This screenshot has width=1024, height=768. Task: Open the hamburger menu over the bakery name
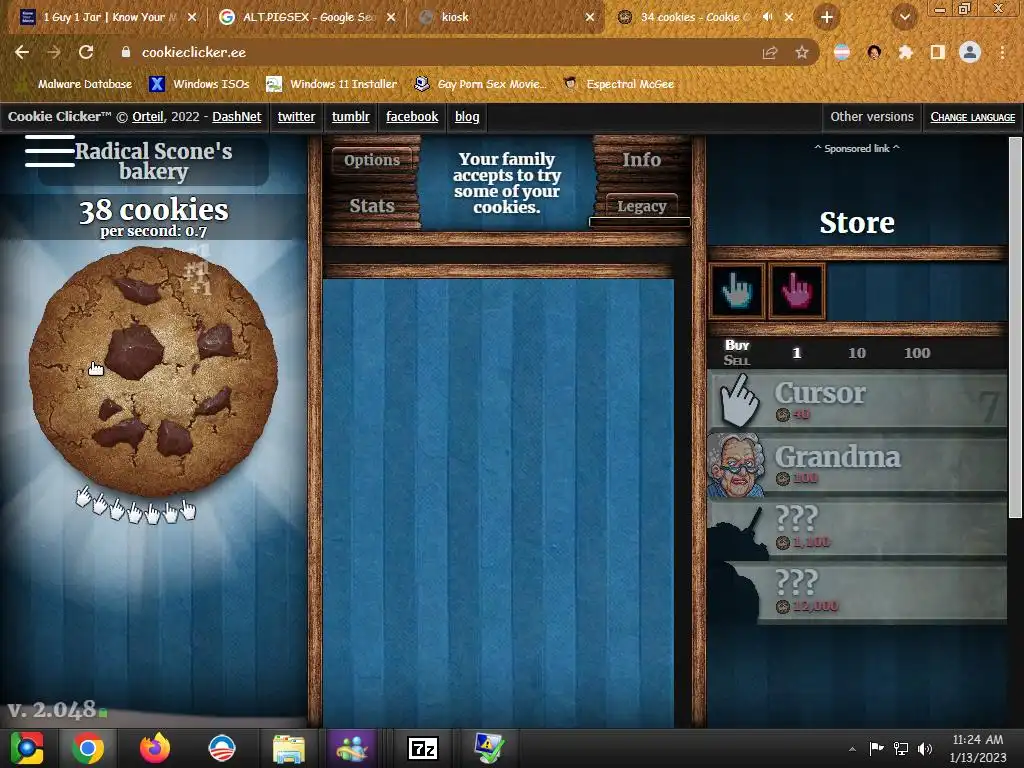coord(50,151)
